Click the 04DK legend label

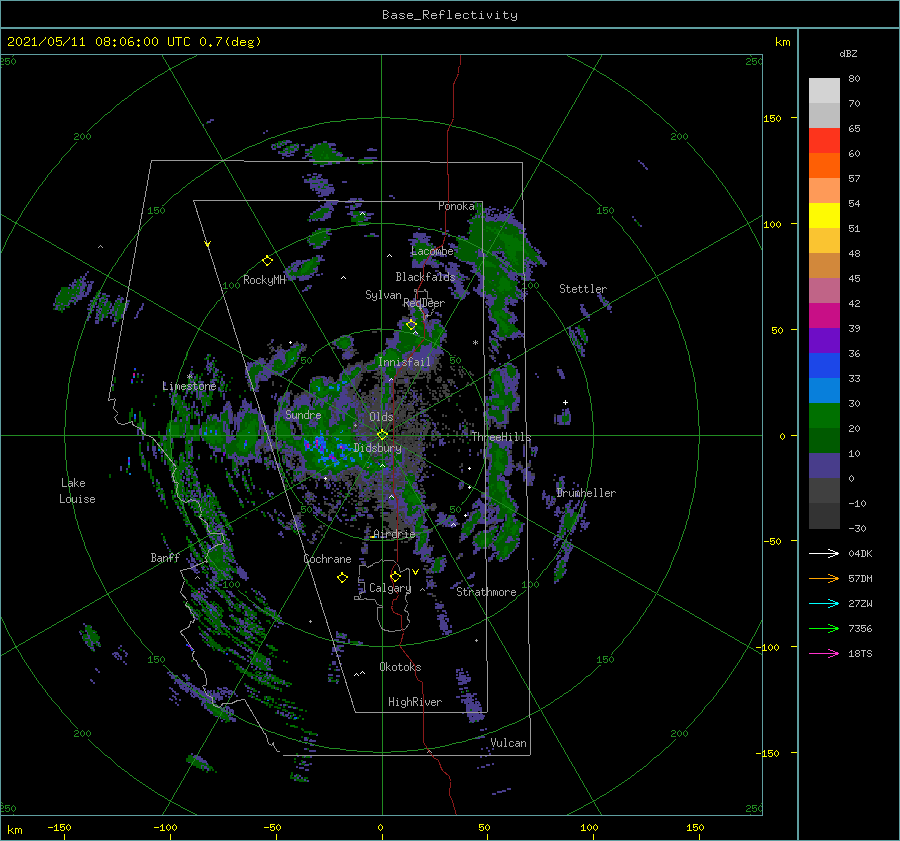860,554
